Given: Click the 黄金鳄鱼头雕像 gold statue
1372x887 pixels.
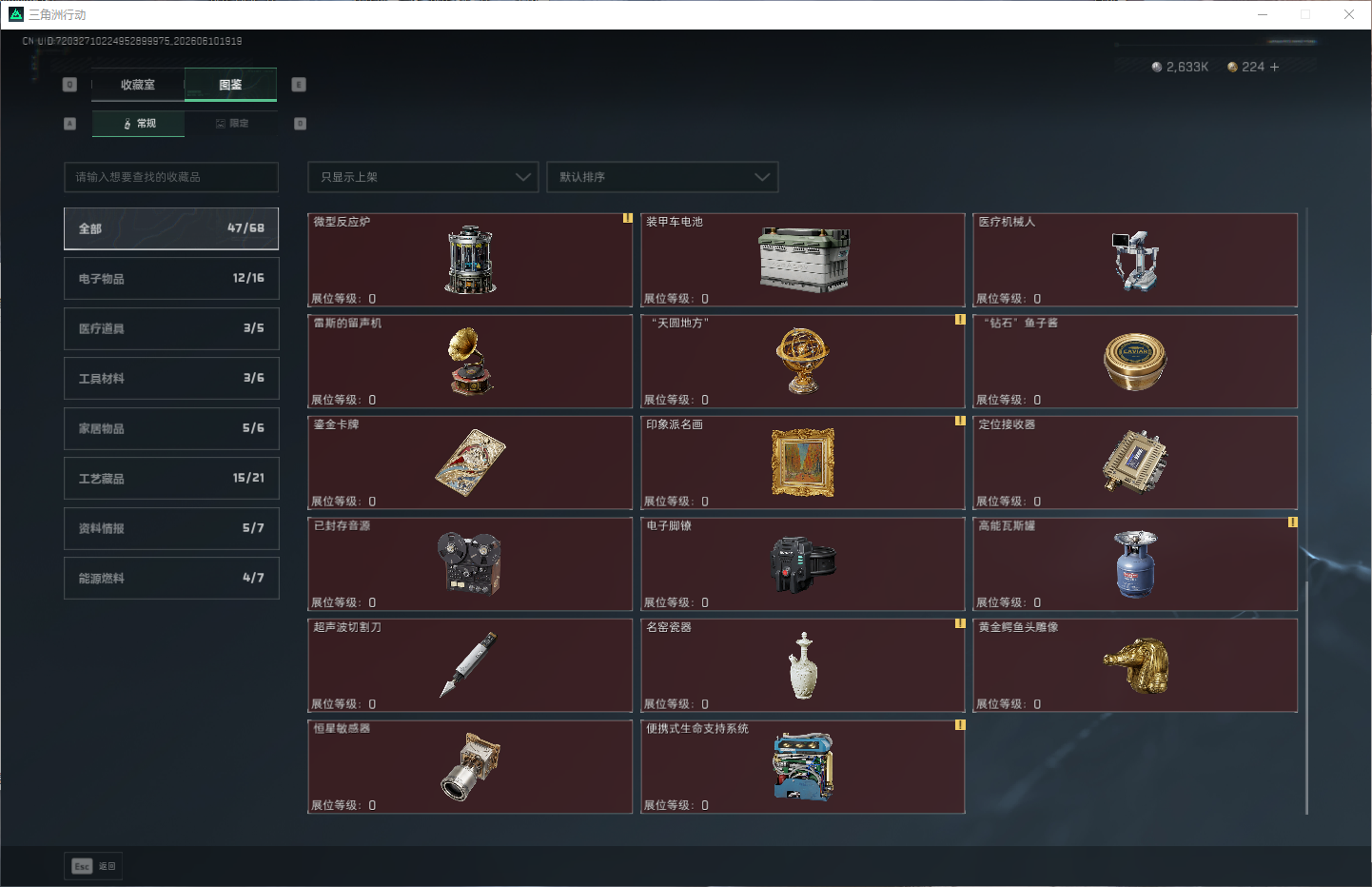Looking at the screenshot, I should coord(1135,665).
